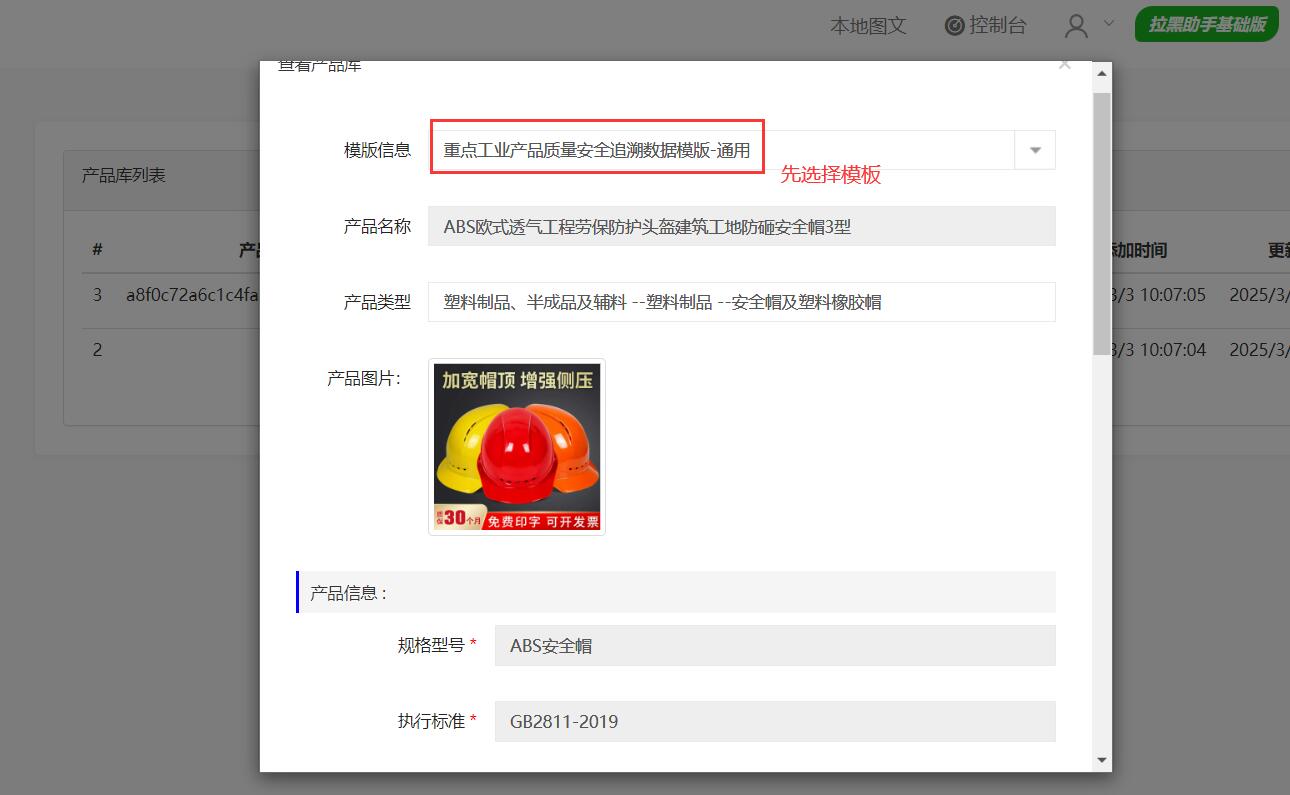Click row 3 number in background table

pyautogui.click(x=98, y=295)
